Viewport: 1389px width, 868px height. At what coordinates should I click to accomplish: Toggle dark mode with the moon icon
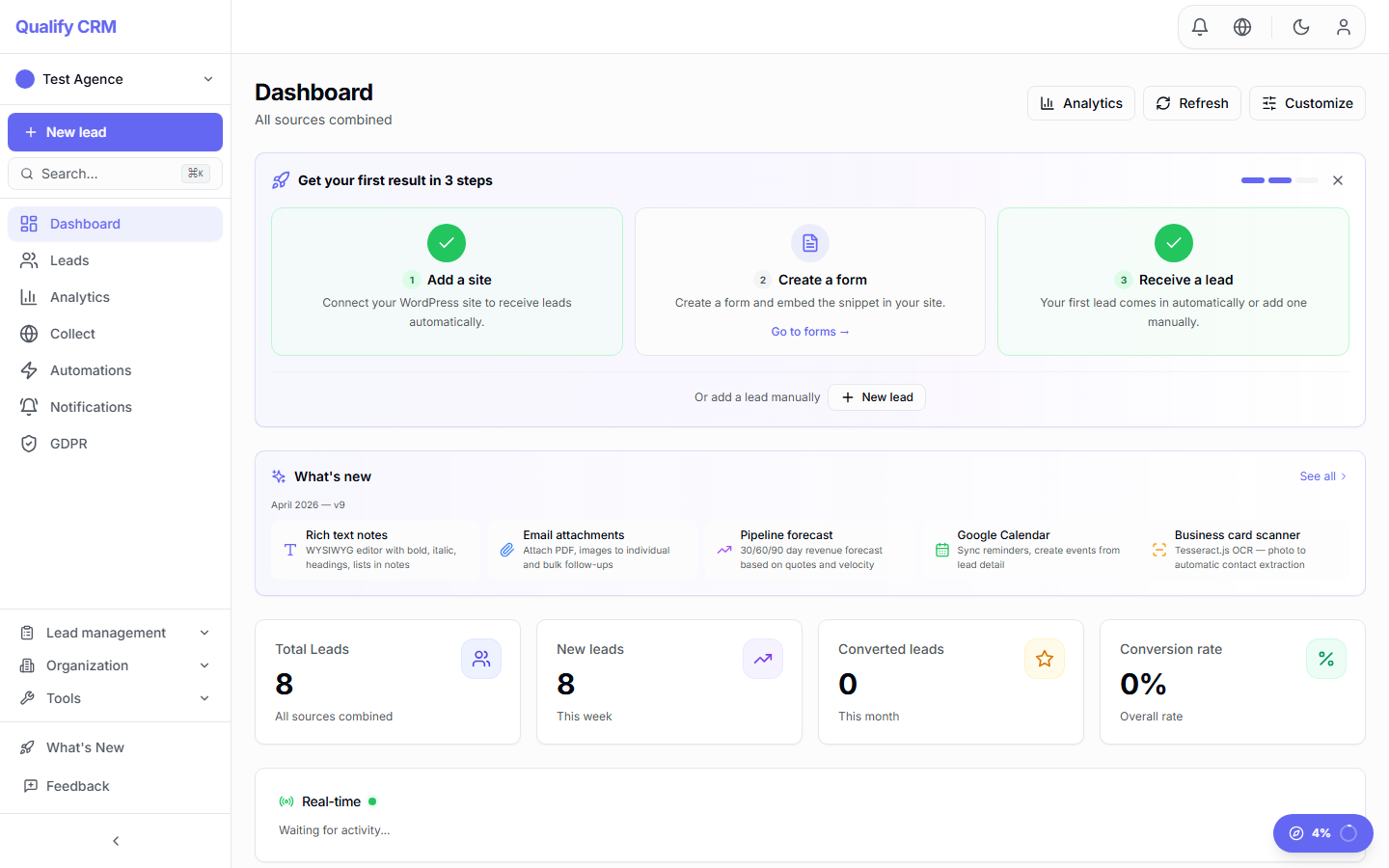pyautogui.click(x=1300, y=26)
